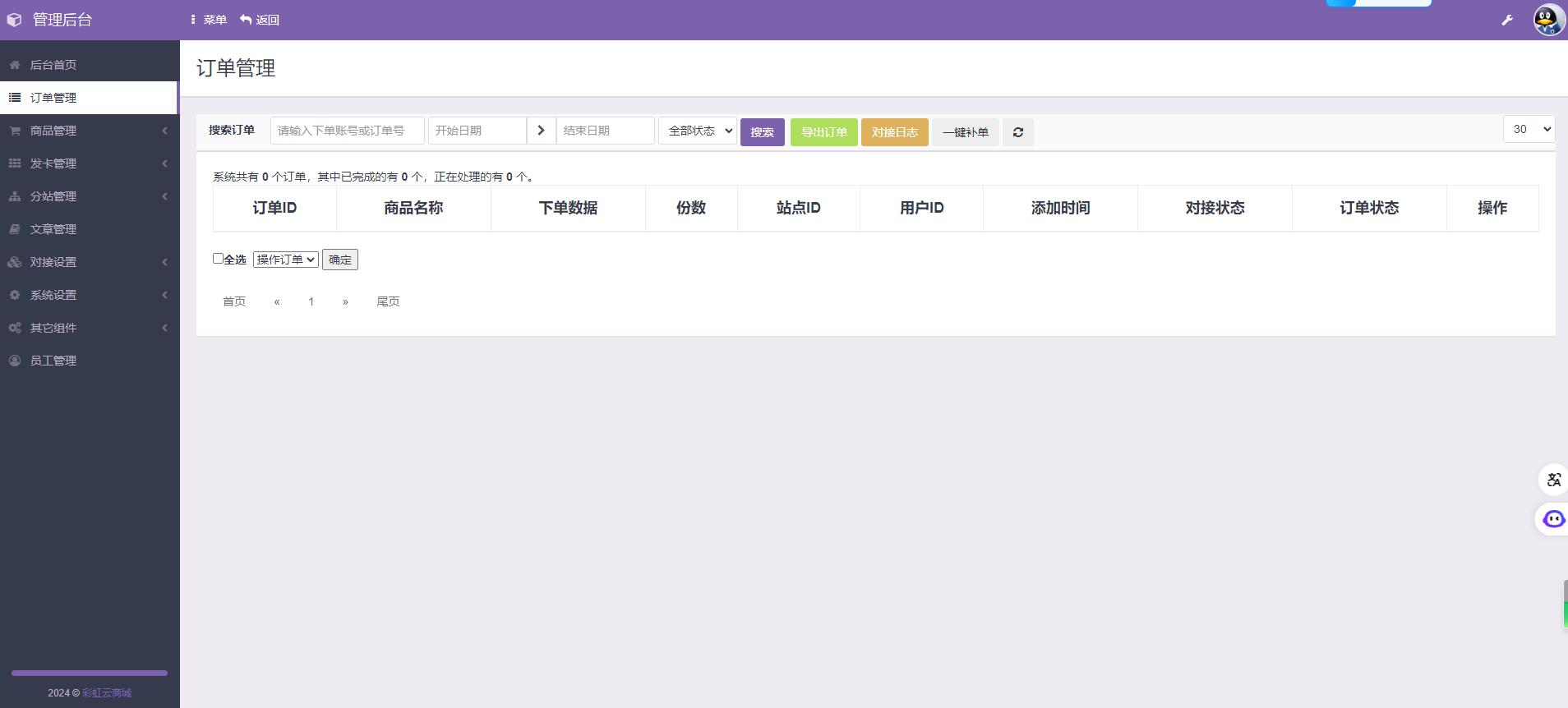The image size is (1568, 708).
Task: Click the arrow icon between date fields
Action: click(541, 131)
